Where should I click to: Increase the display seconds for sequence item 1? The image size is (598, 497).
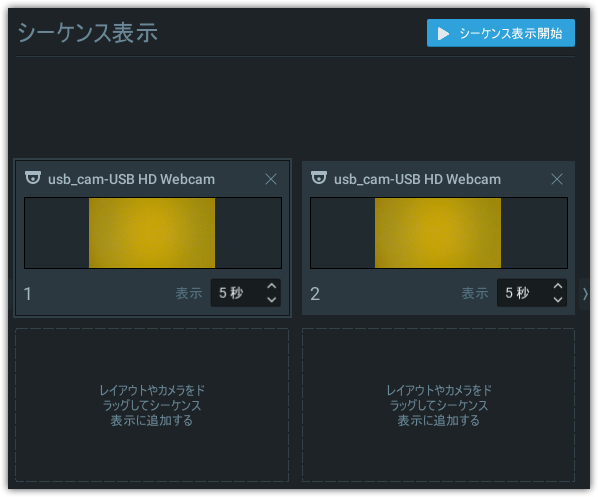click(272, 286)
